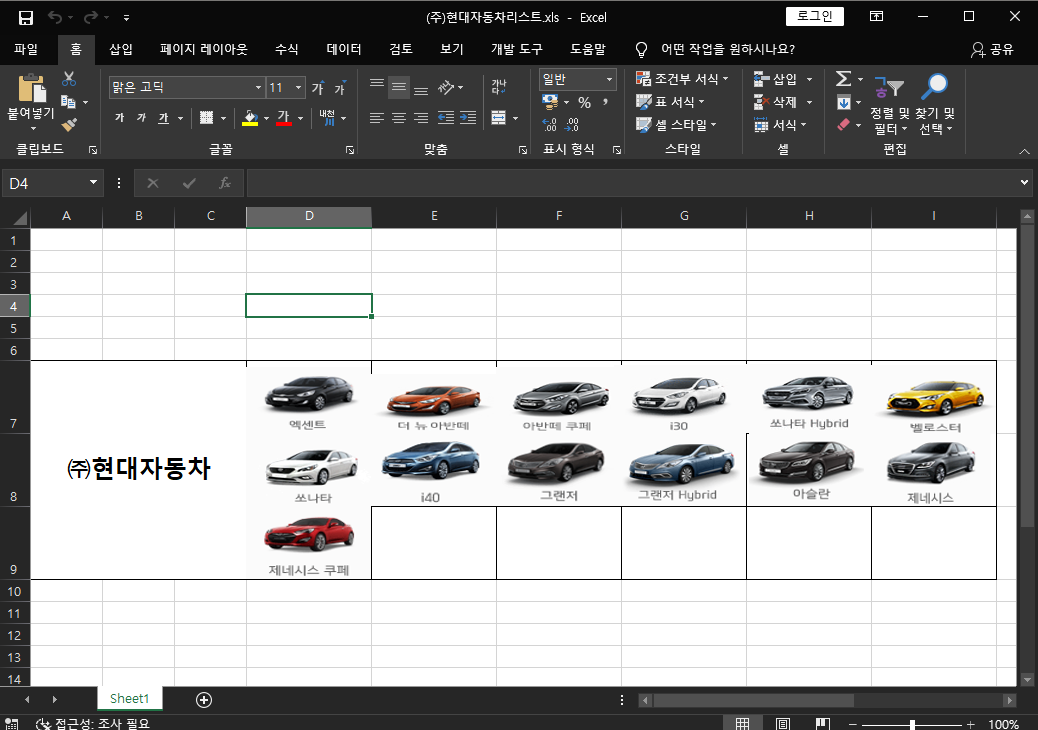Click the Cut scissors icon
Viewport: 1038px width, 730px height.
pyautogui.click(x=69, y=79)
